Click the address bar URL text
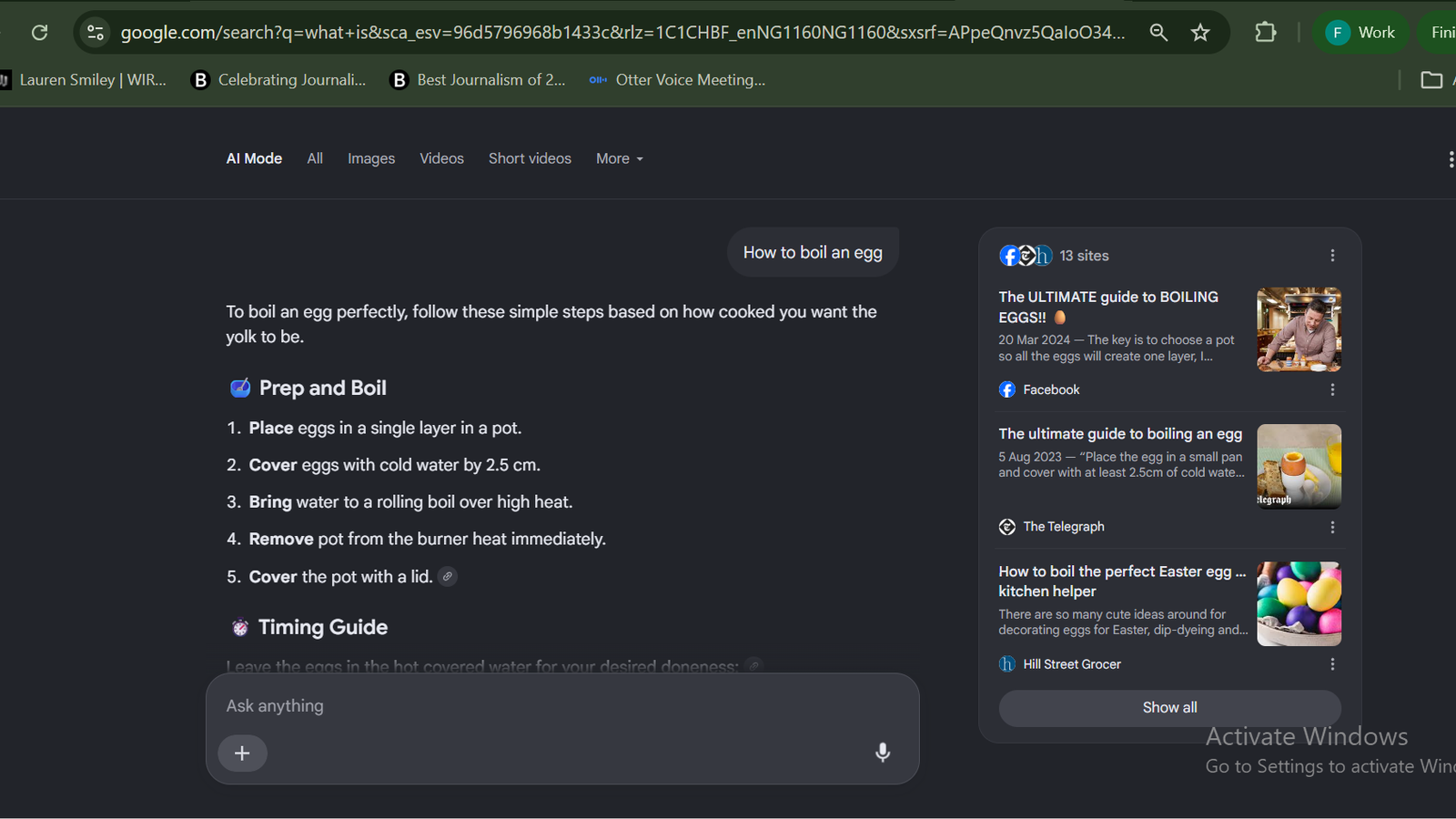Screen dimensions: 1456x819 coord(622,33)
